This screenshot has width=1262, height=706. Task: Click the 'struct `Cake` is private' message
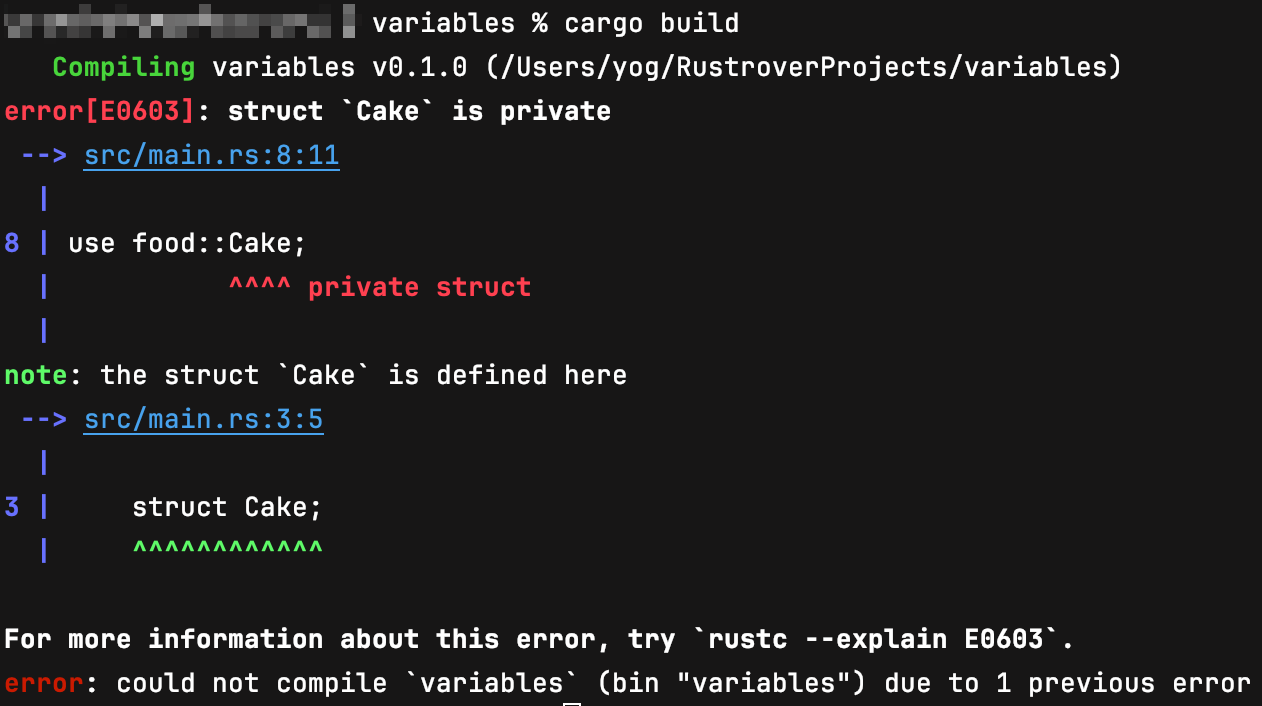coord(419,111)
